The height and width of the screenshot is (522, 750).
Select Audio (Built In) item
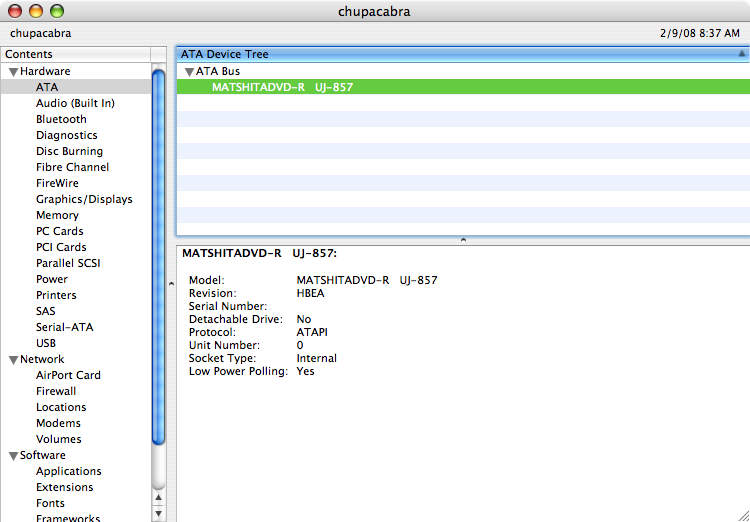point(75,103)
